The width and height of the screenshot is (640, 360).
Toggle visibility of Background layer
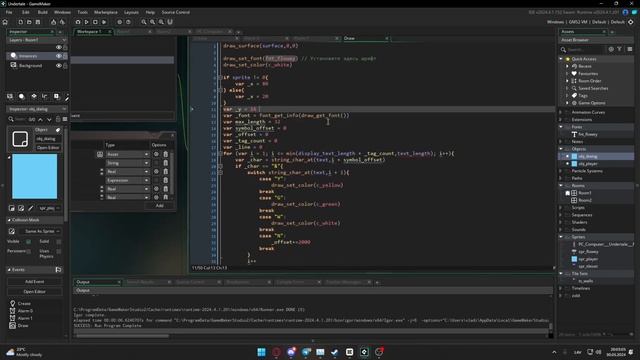(x=59, y=65)
